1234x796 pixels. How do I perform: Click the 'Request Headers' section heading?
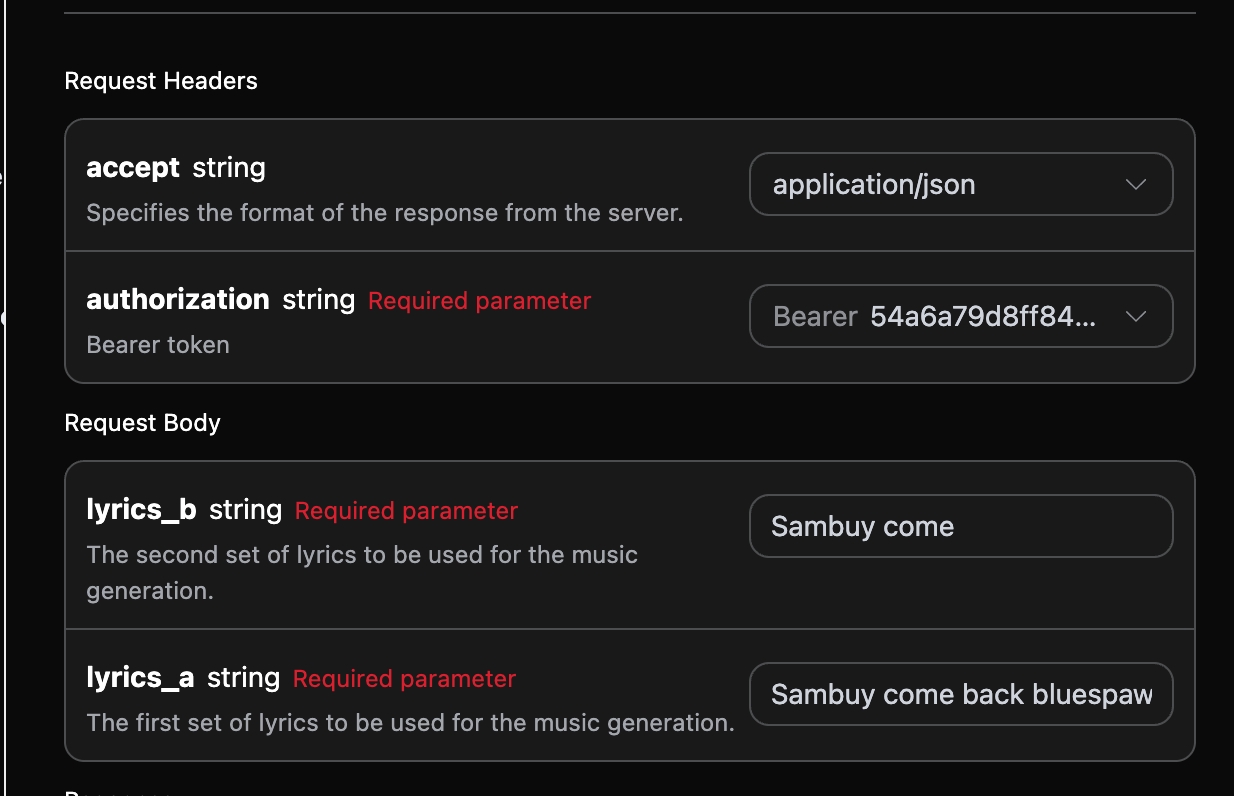coord(161,81)
